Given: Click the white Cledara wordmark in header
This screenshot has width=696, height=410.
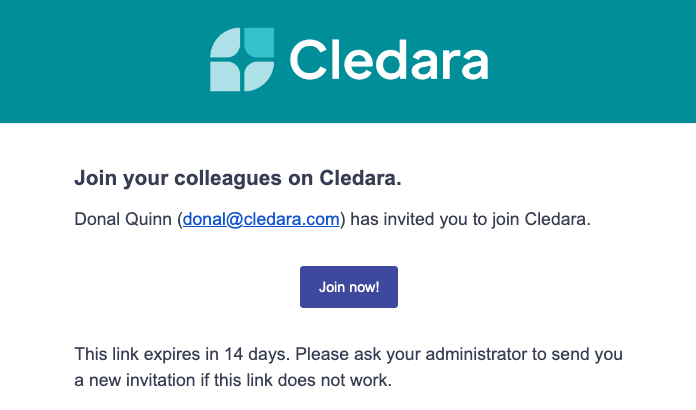Looking at the screenshot, I should click(x=389, y=59).
